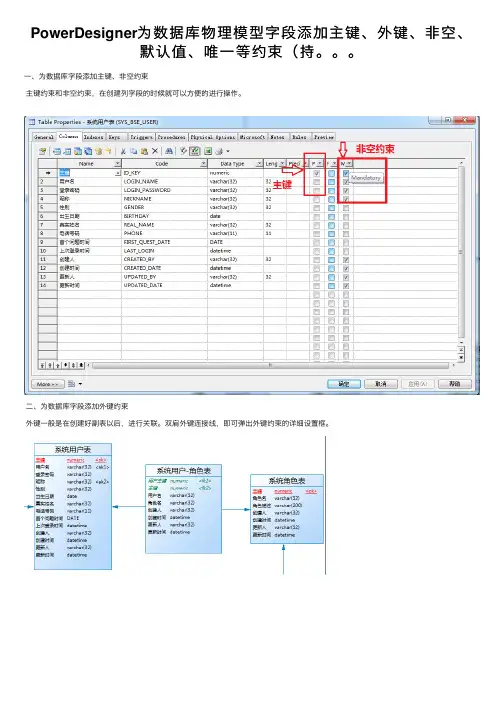Click the move-to-bottom row arrow below the grid
504x713 pixels.
[81, 365]
